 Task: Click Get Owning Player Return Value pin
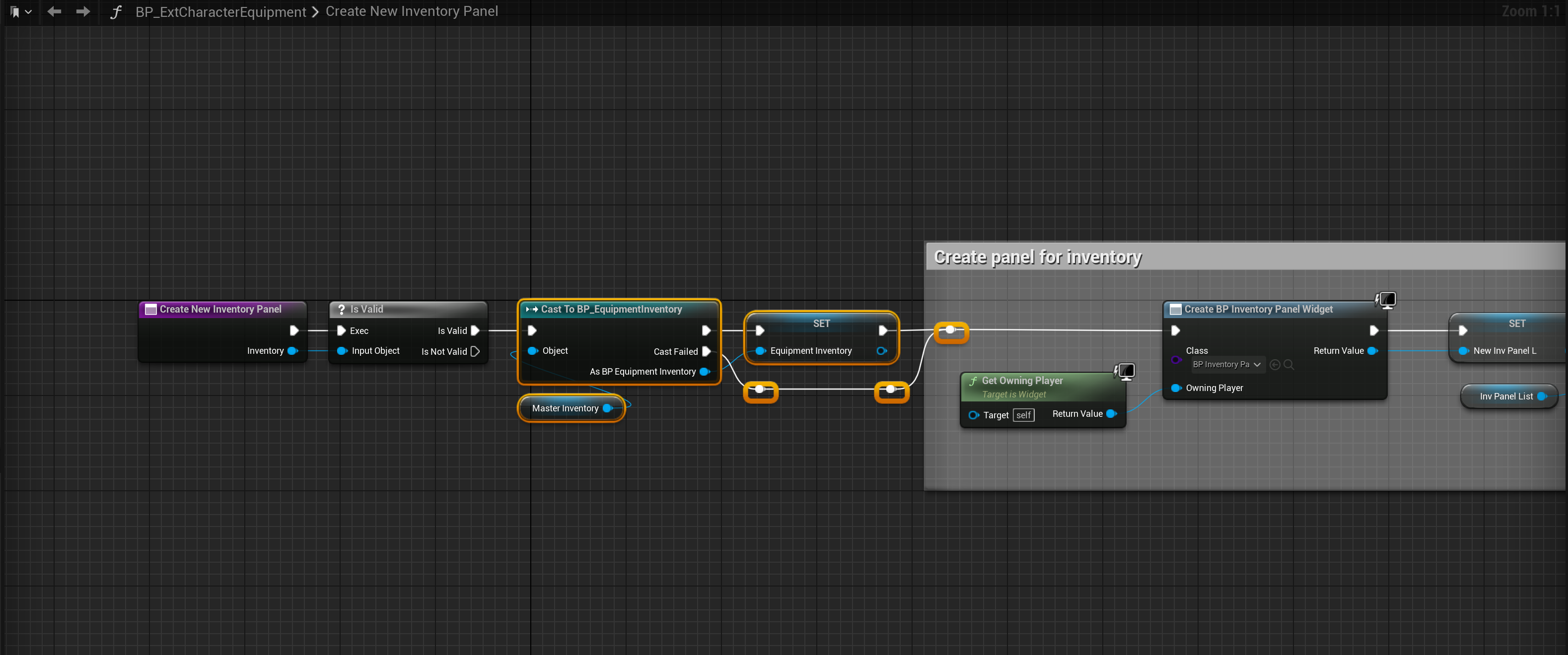[x=1111, y=413]
